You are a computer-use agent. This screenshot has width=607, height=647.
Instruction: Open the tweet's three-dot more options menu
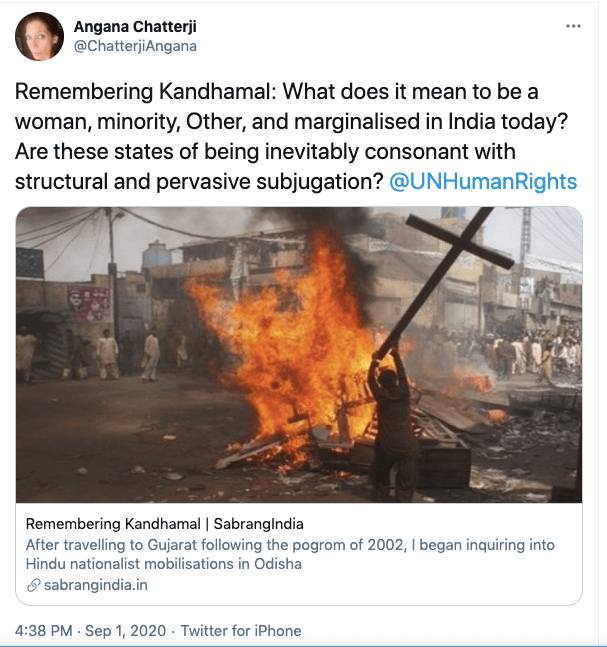[x=573, y=26]
